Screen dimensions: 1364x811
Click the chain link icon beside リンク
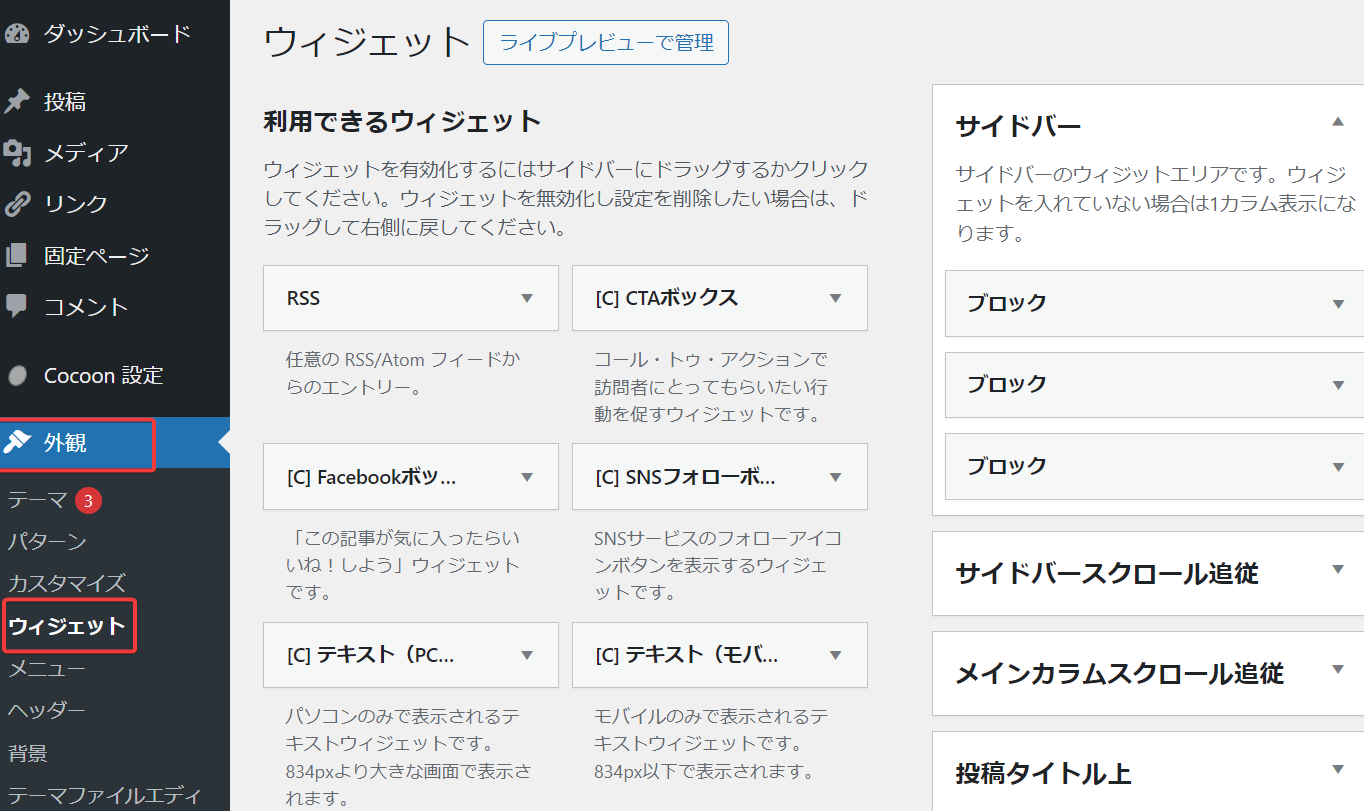tap(17, 204)
